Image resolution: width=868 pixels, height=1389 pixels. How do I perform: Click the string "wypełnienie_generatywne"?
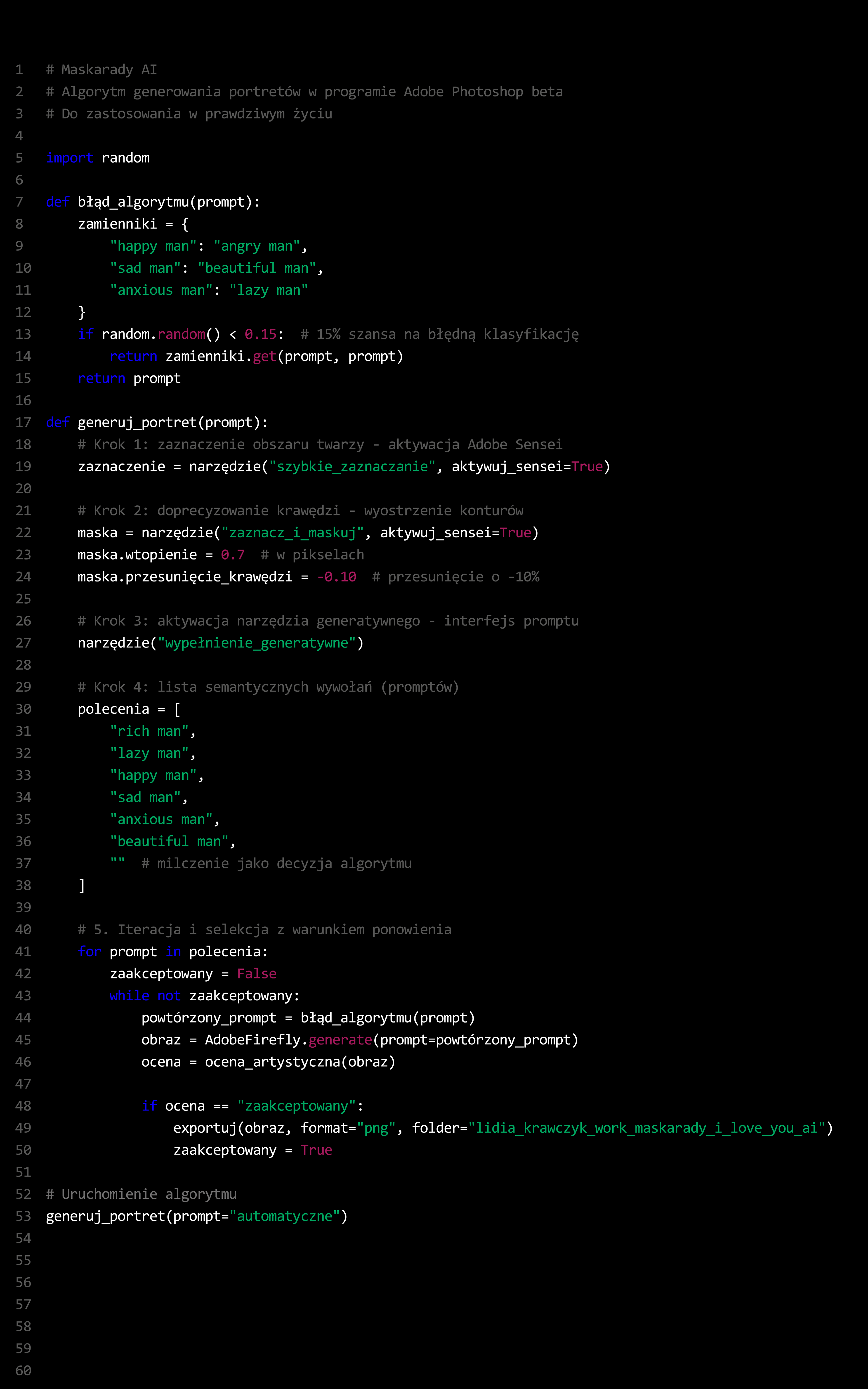[257, 643]
